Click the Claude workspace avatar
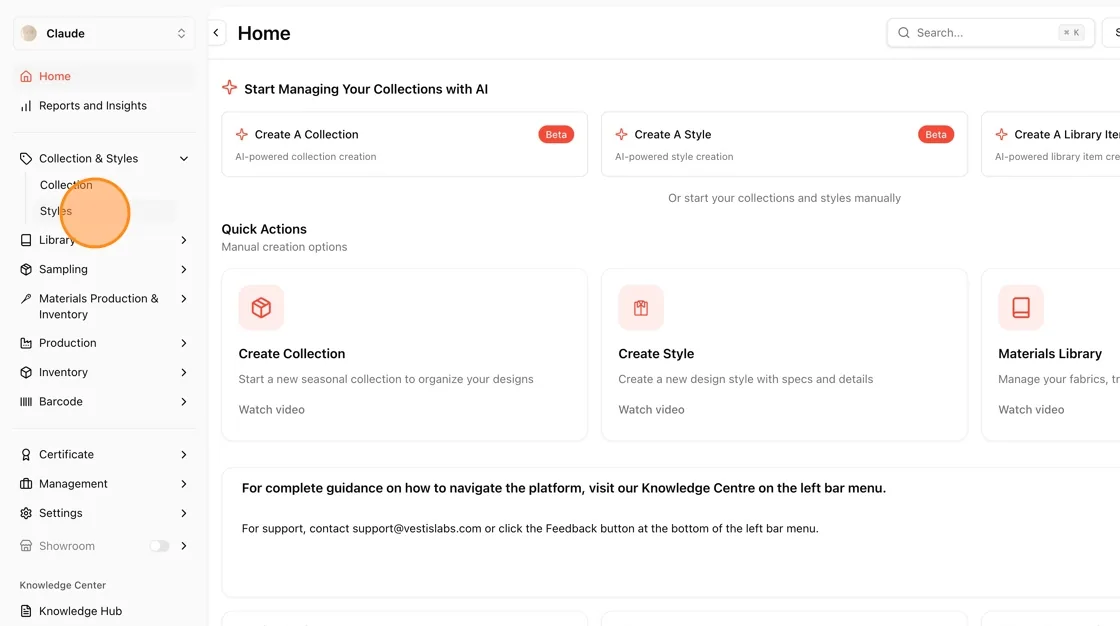The height and width of the screenshot is (626, 1120). tap(29, 34)
